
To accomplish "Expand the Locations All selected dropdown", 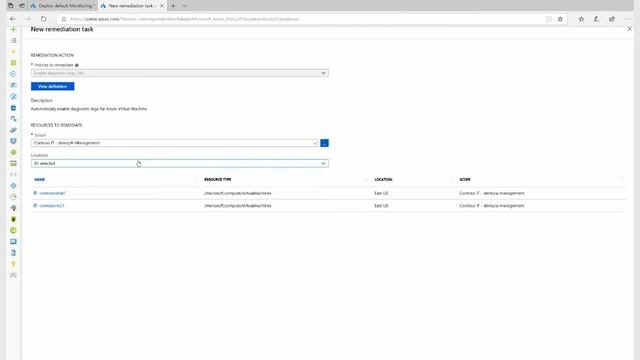I will point(180,163).
